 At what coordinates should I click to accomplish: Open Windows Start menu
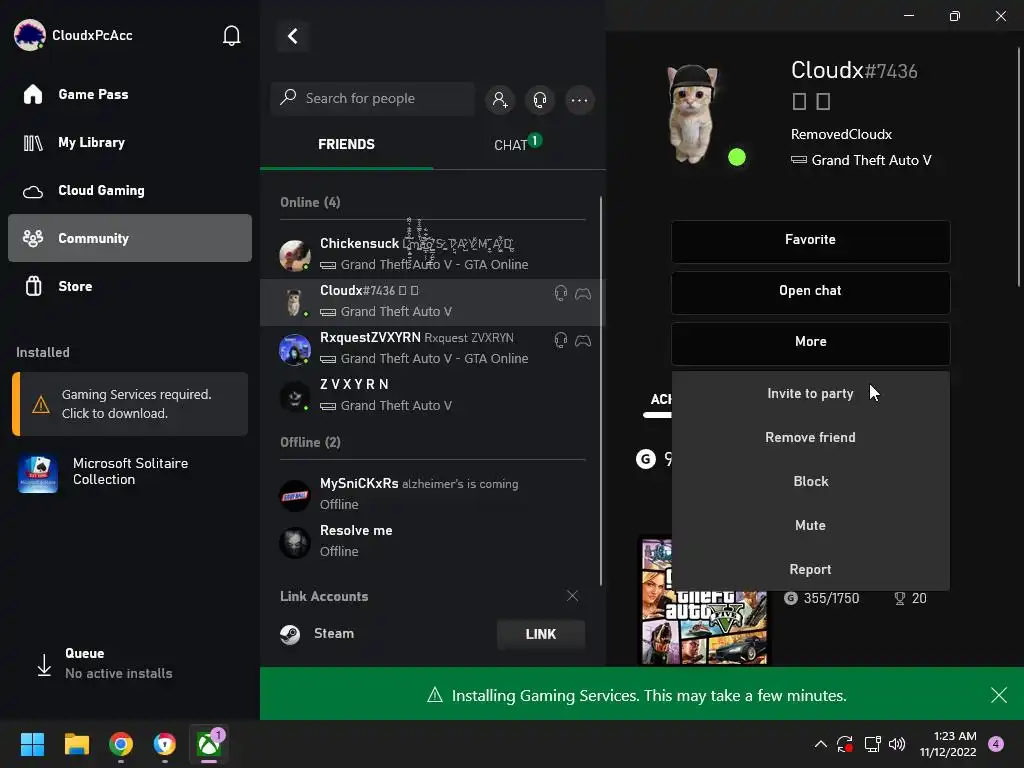pos(32,744)
